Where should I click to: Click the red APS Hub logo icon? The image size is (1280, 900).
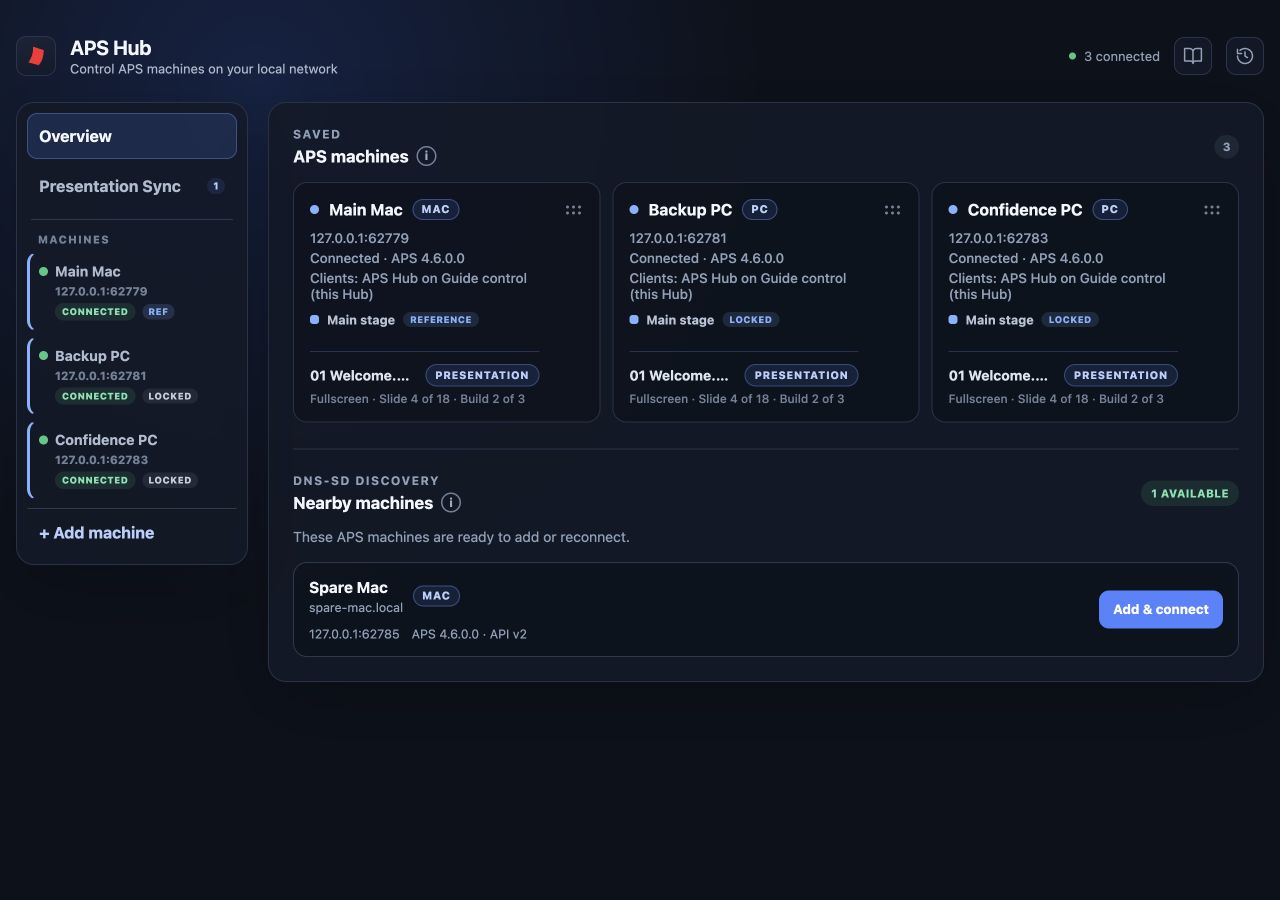pyautogui.click(x=36, y=56)
